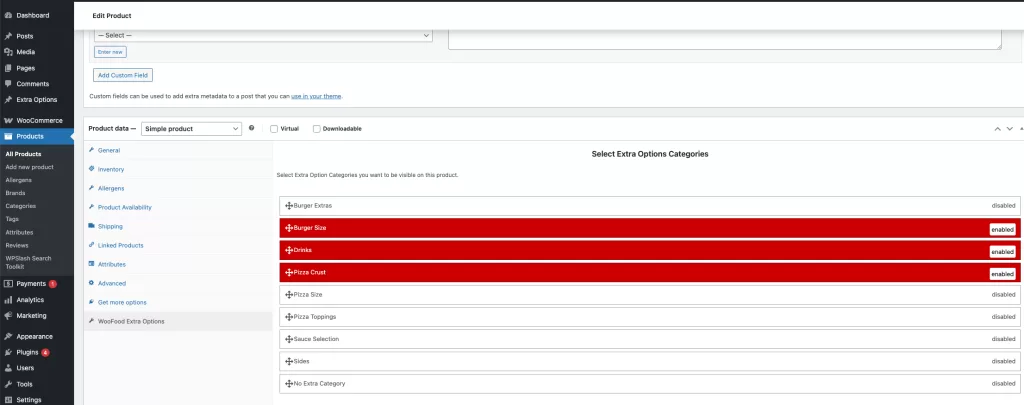
Task: Click the Enter new button
Action: click(x=110, y=52)
